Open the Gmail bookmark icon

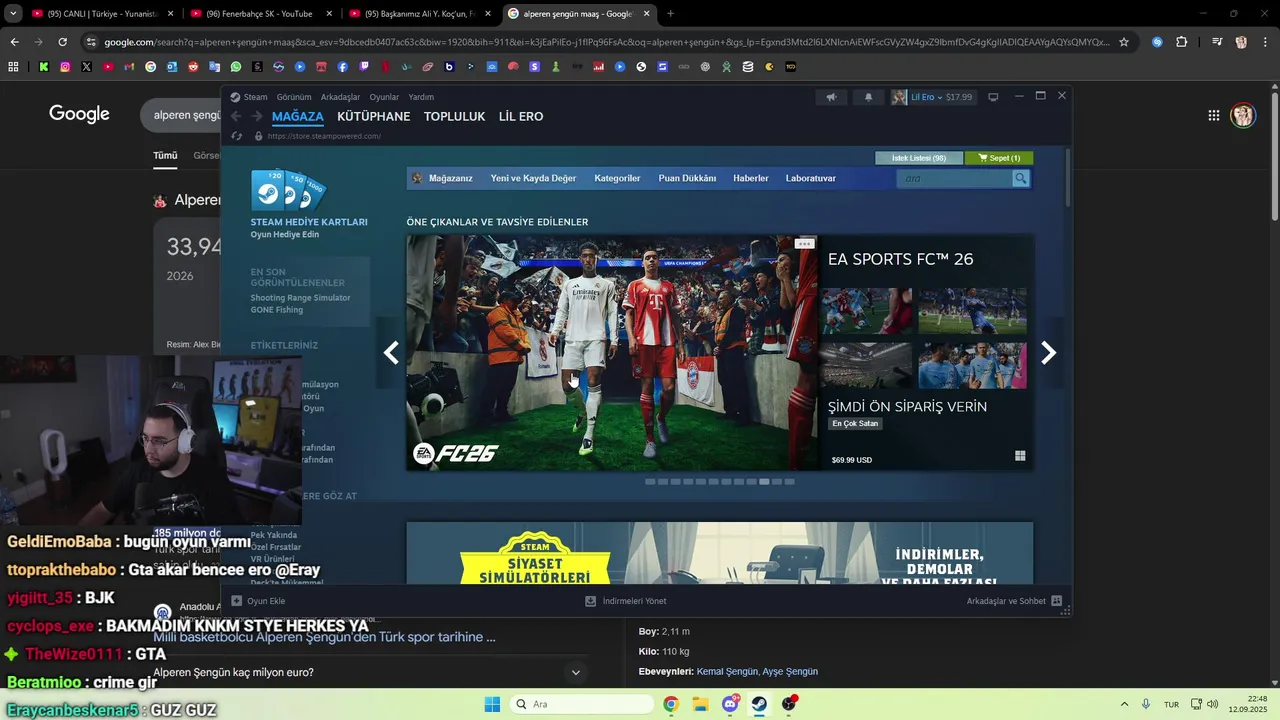click(x=129, y=67)
